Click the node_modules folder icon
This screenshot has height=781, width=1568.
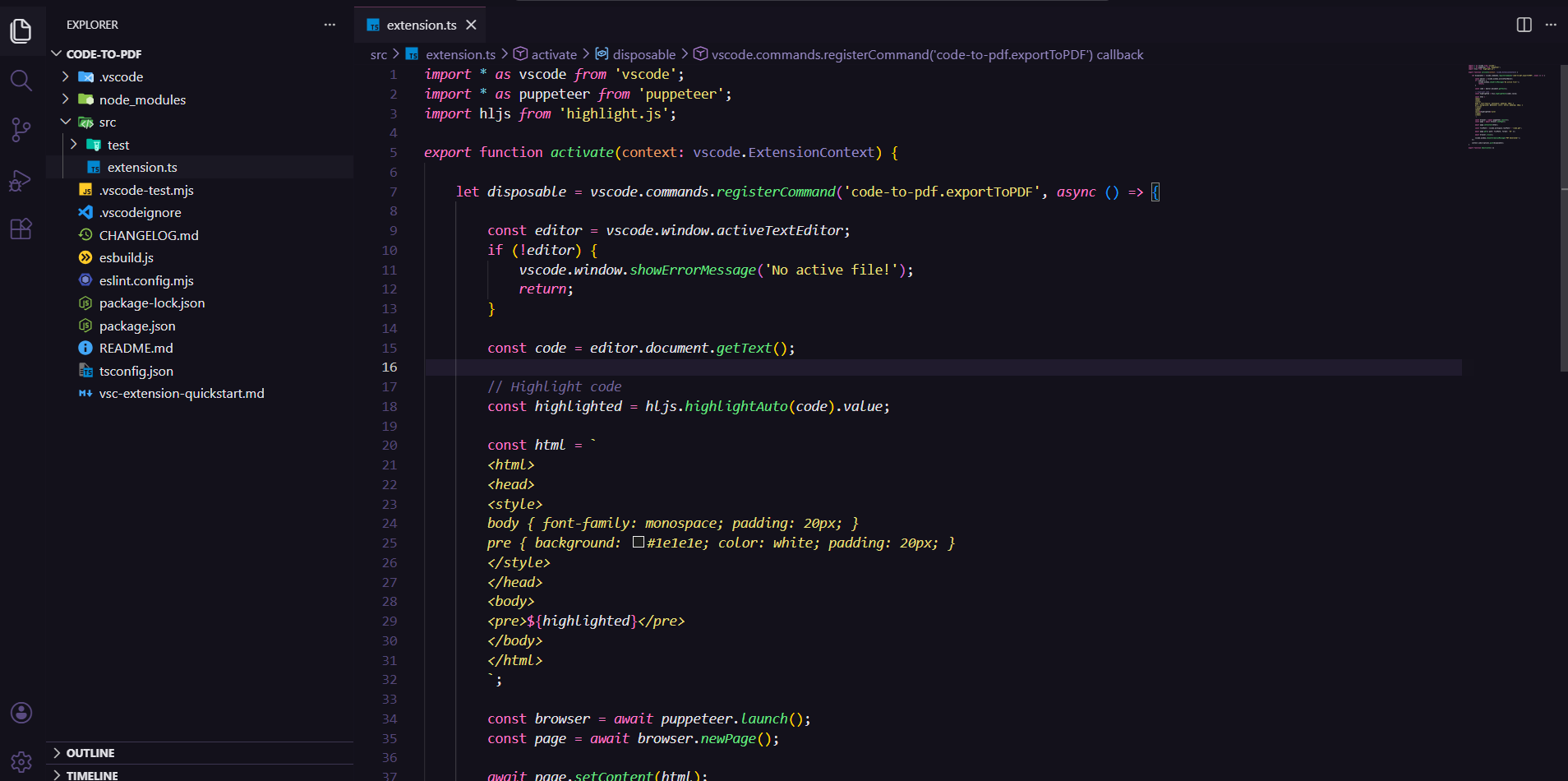pyautogui.click(x=85, y=99)
